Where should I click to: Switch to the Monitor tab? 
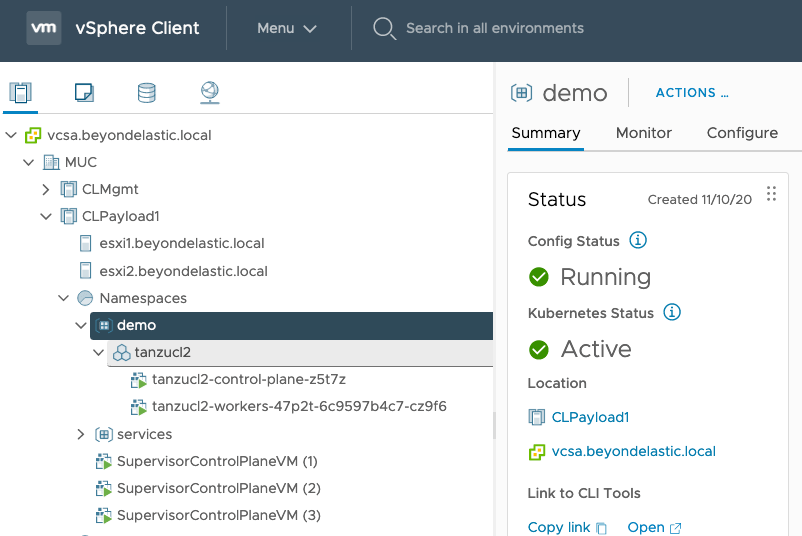coord(643,133)
